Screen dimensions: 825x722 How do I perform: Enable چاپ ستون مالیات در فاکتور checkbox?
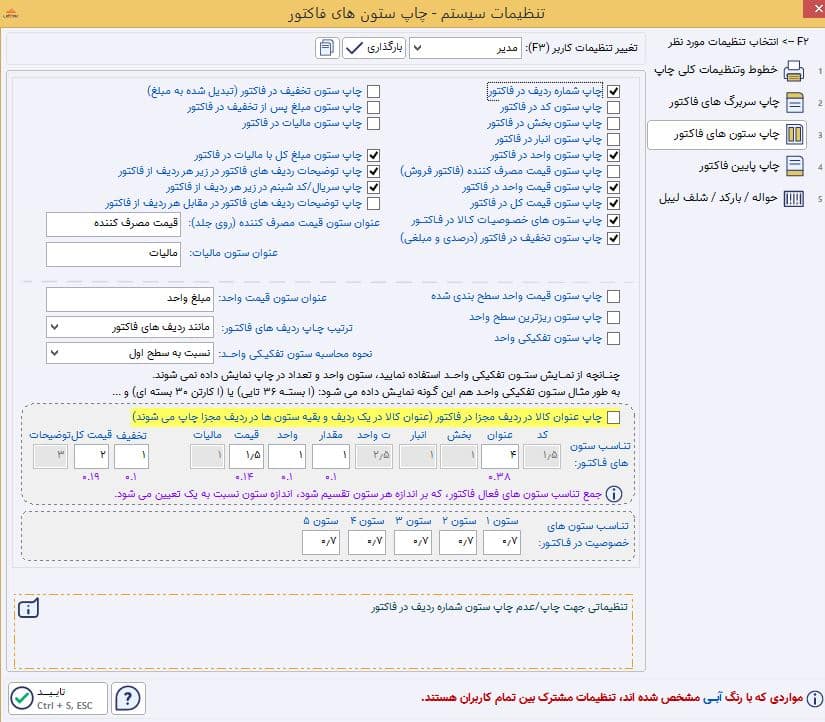[x=373, y=123]
